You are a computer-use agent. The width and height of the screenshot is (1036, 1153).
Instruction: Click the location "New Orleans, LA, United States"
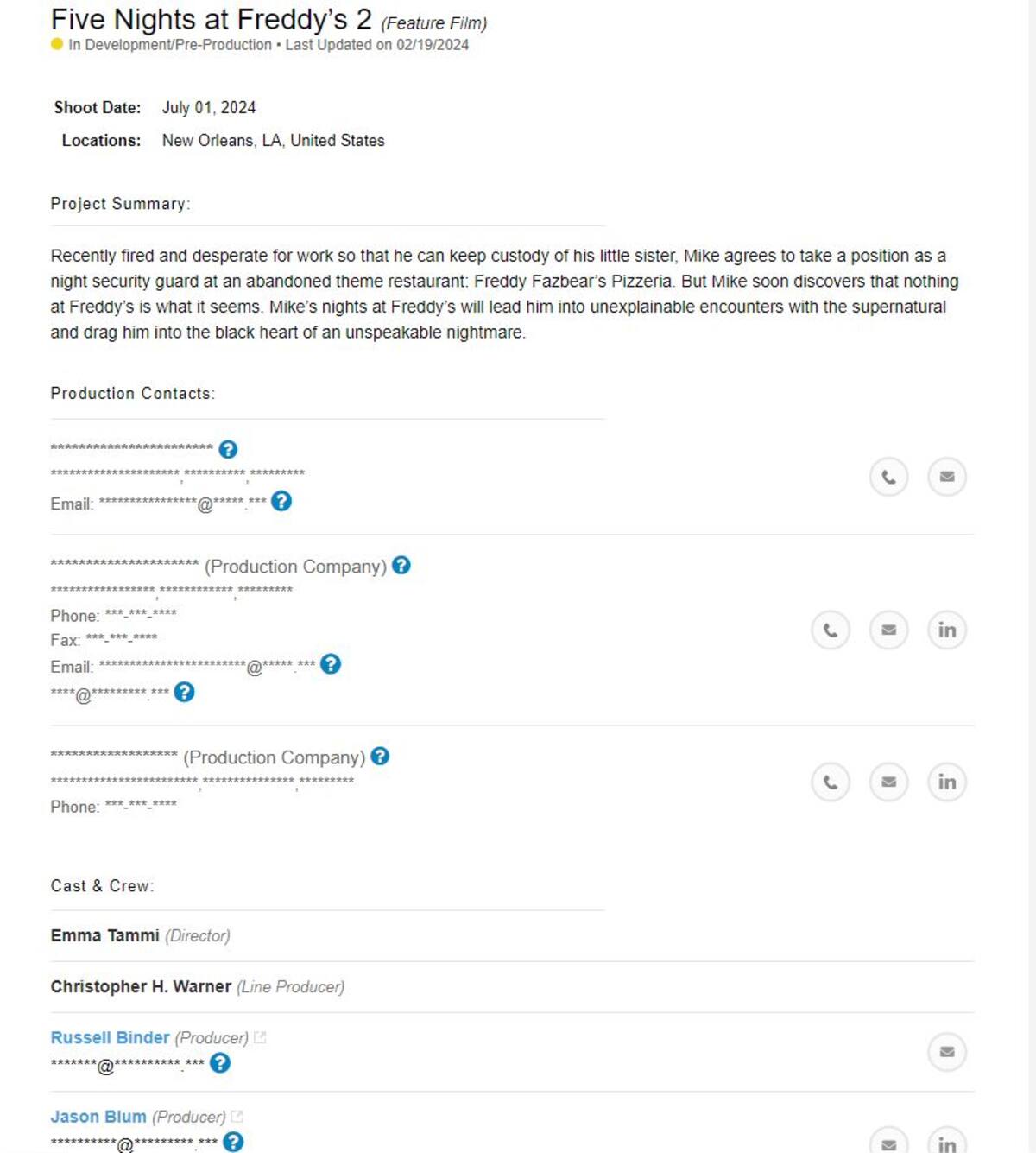click(x=274, y=141)
